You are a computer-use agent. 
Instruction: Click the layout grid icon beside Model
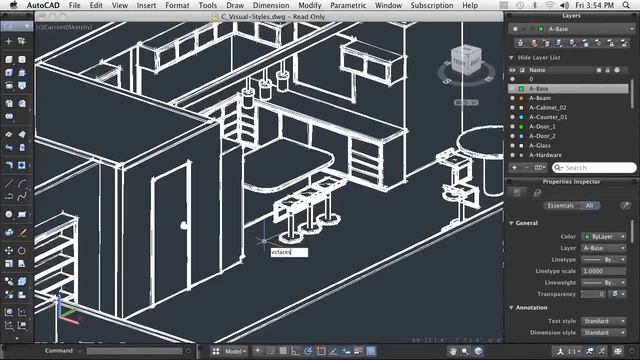tap(216, 351)
